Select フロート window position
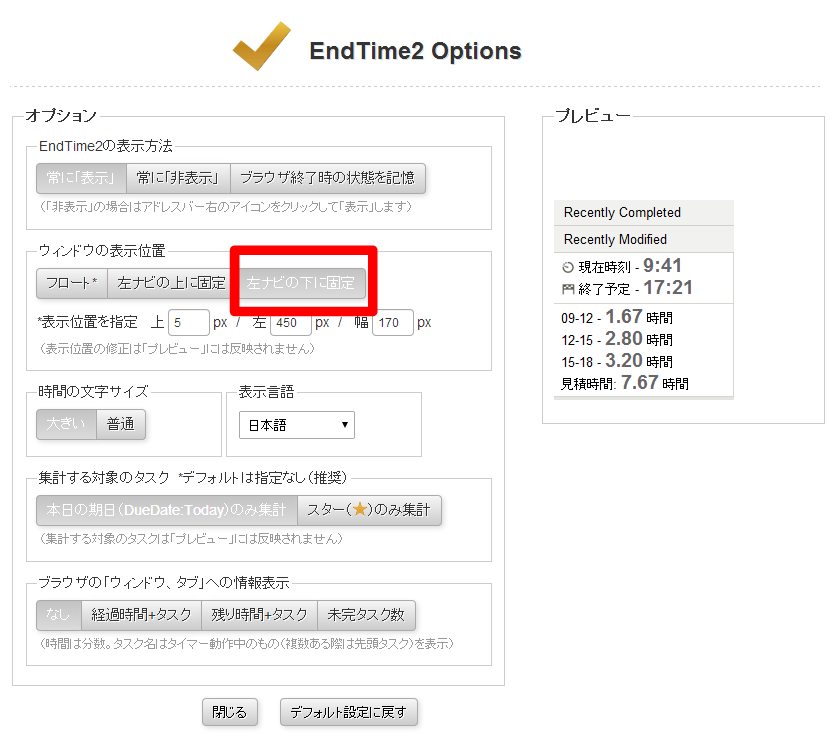Screen dimensions: 838x736 (x=71, y=283)
